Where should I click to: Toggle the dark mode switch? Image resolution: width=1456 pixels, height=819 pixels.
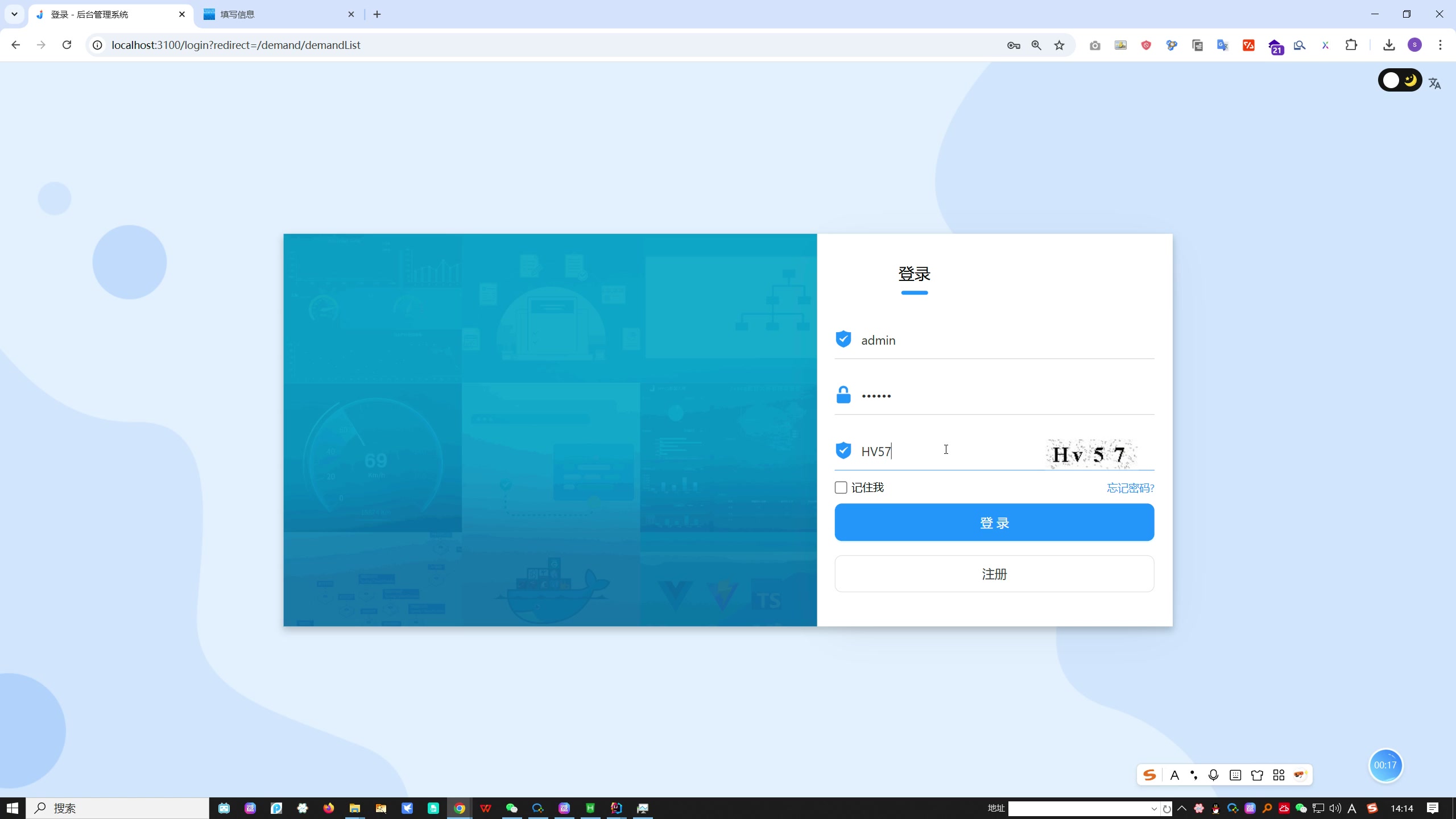[1400, 80]
